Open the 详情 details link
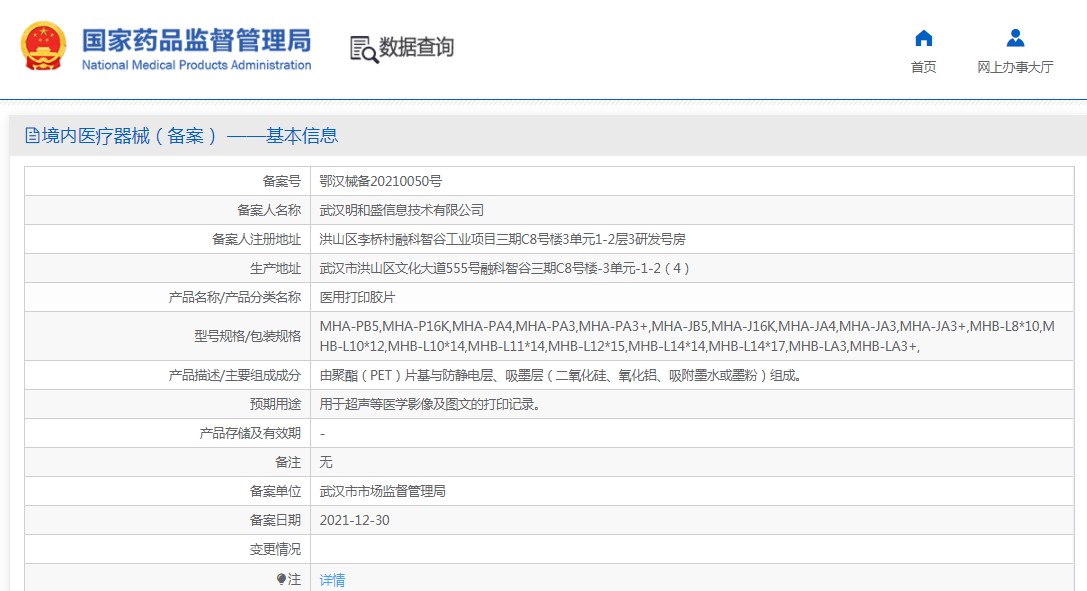This screenshot has width=1087, height=591. coord(332,580)
